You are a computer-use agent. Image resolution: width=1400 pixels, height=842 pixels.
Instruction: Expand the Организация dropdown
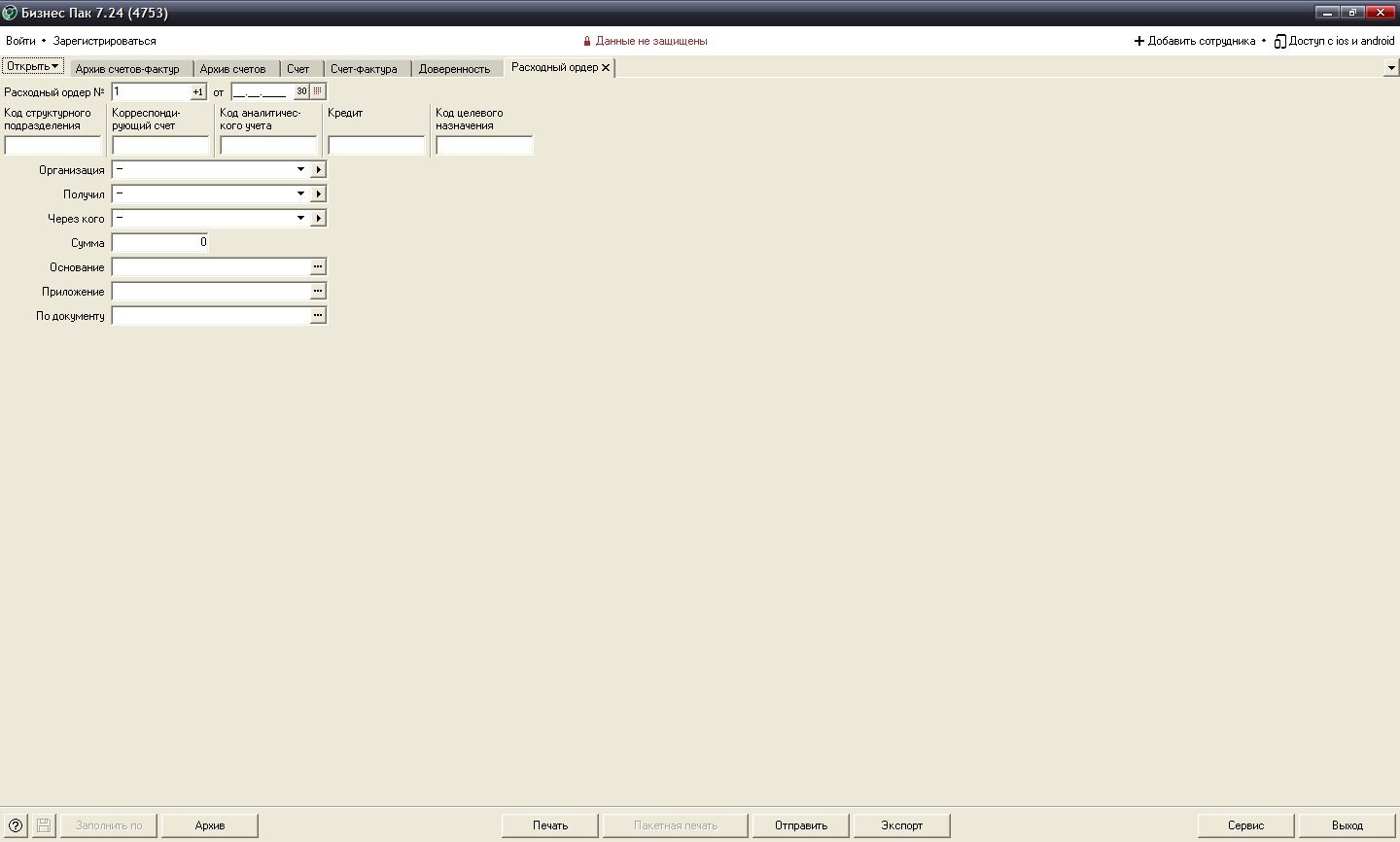coord(300,169)
